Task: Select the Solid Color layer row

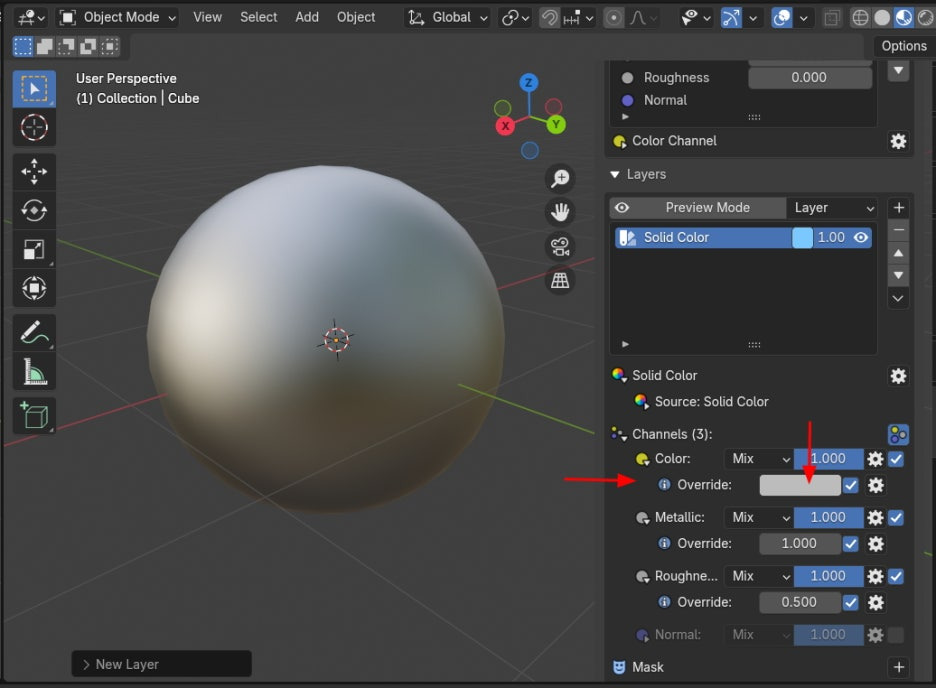Action: [743, 237]
